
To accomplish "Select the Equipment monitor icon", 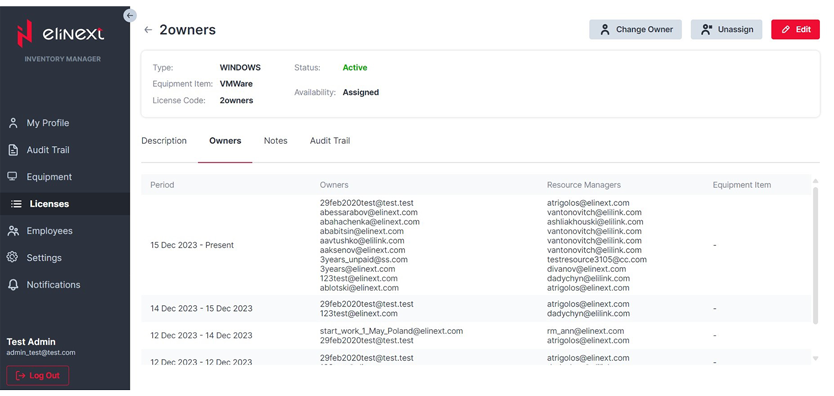I will click(x=13, y=176).
